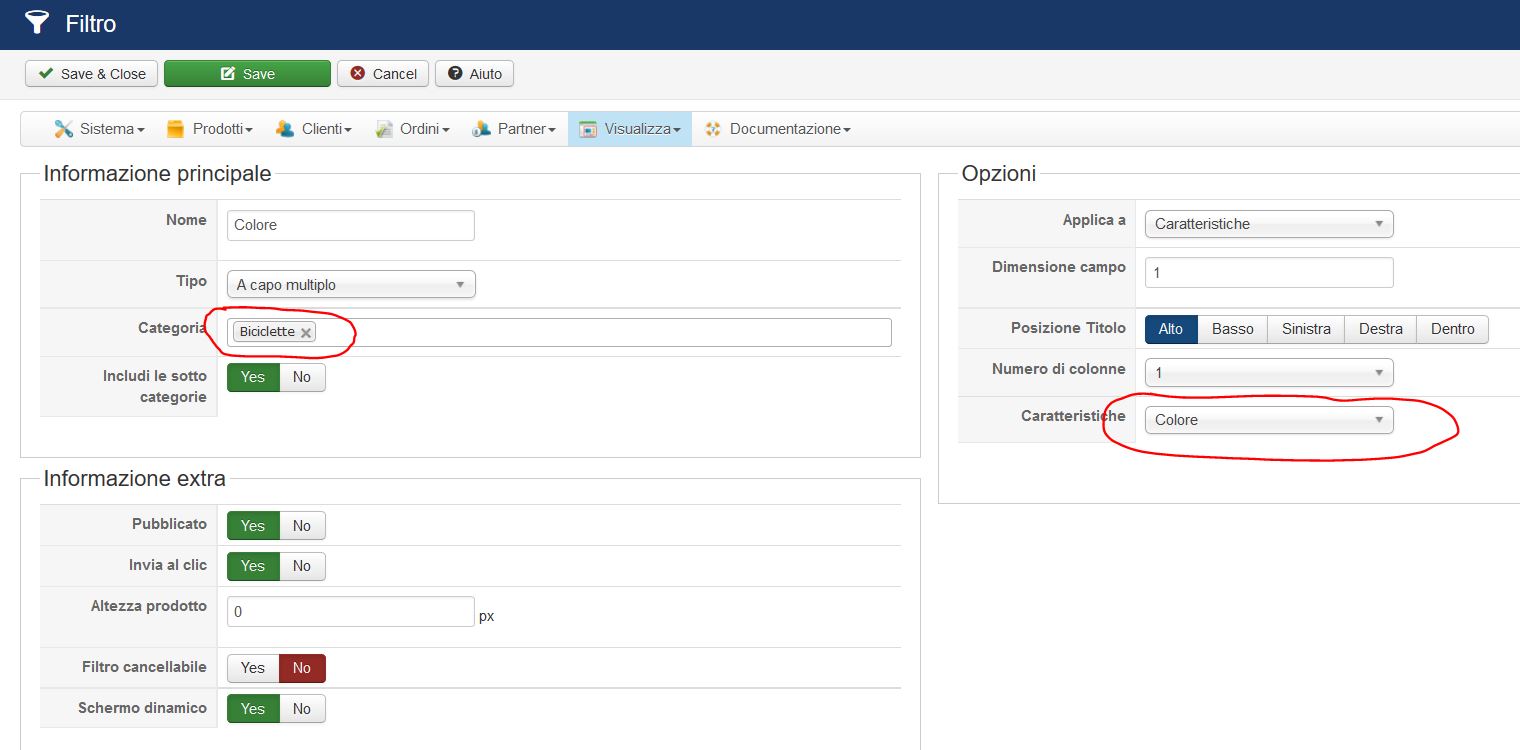This screenshot has width=1520, height=750.
Task: Open the Caratteristiche Colore dropdown
Action: point(1269,420)
